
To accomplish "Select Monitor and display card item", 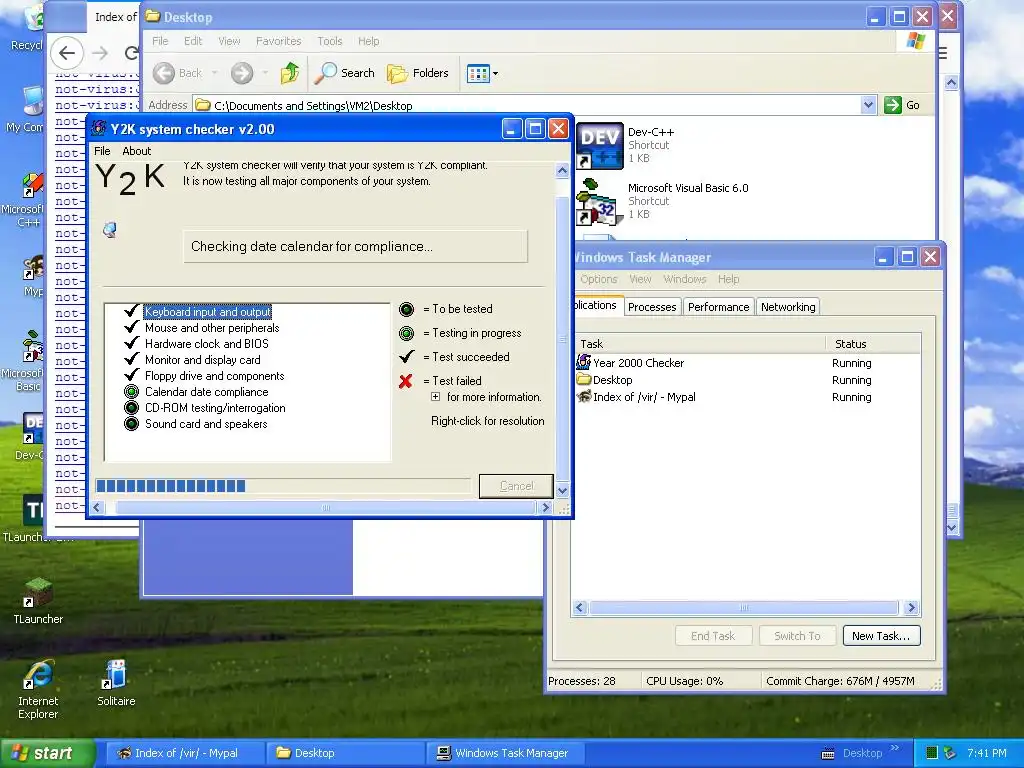I will point(202,360).
